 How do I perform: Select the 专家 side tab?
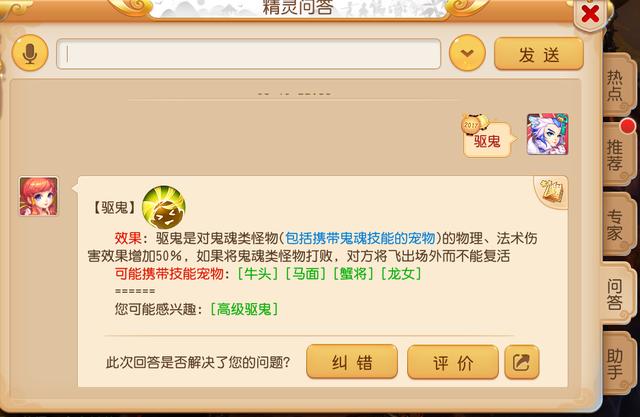(x=616, y=225)
